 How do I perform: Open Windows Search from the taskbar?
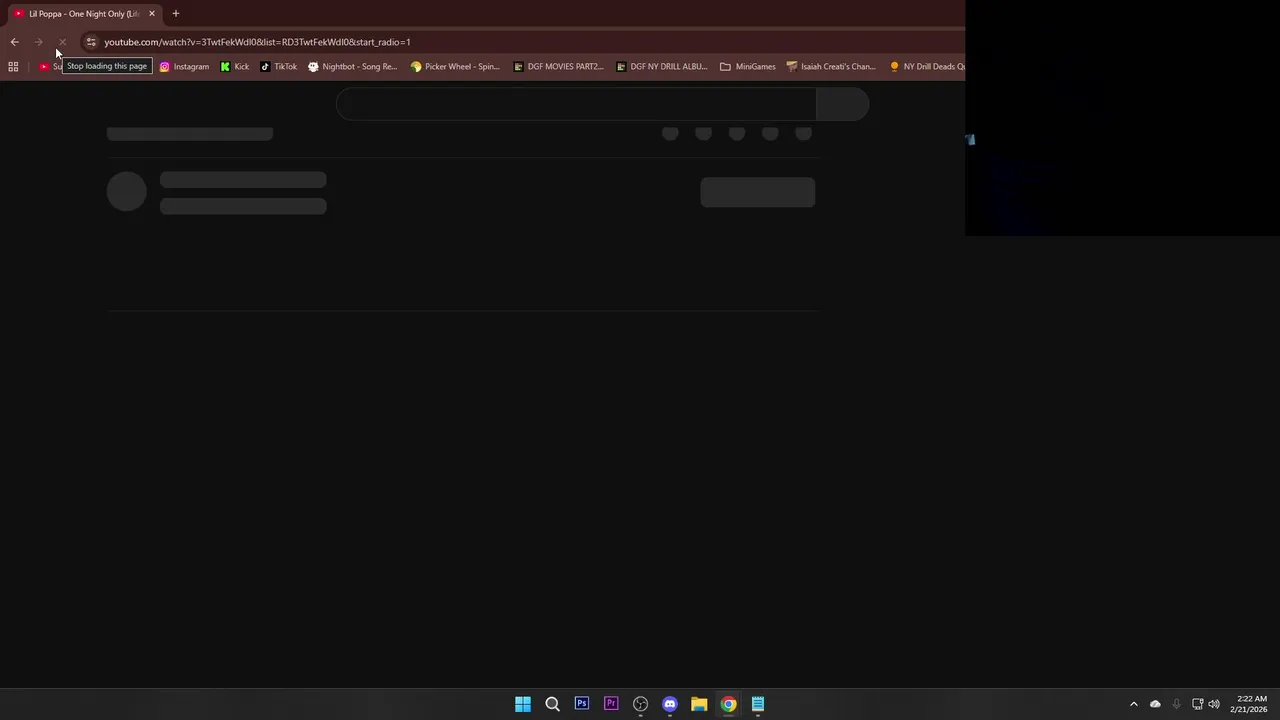[552, 704]
